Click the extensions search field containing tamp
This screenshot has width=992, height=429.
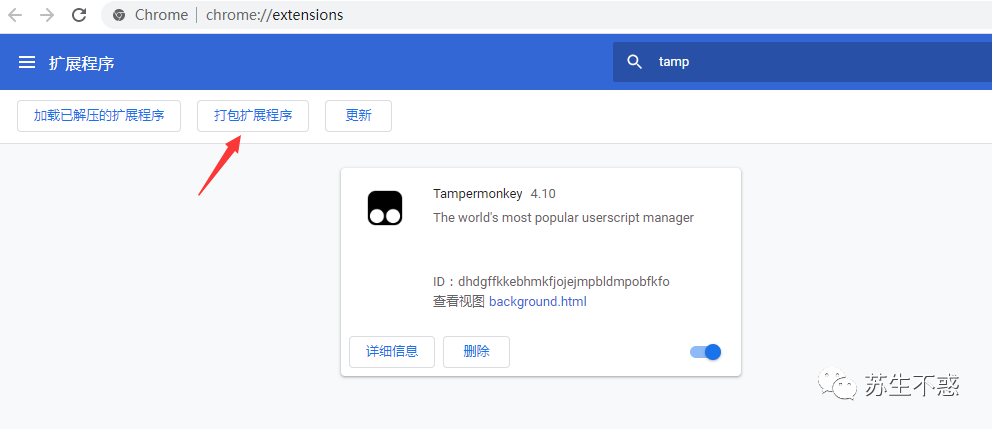point(802,61)
